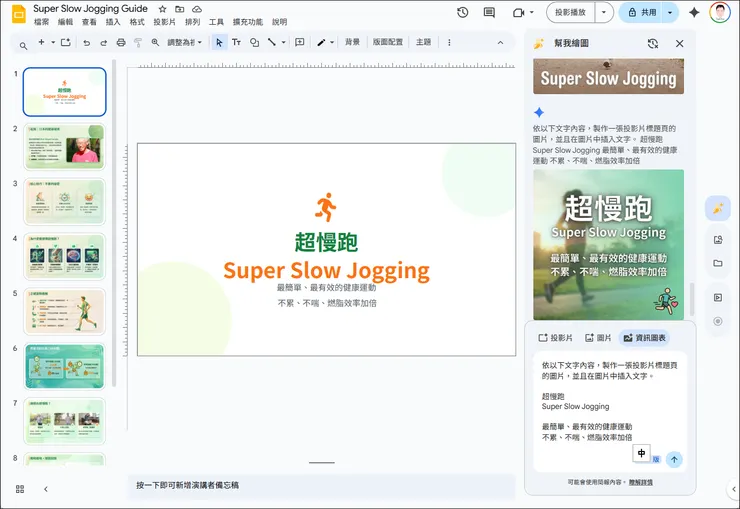This screenshot has width=740, height=509.
Task: Open the 投影片 menu in menu bar
Action: point(164,22)
